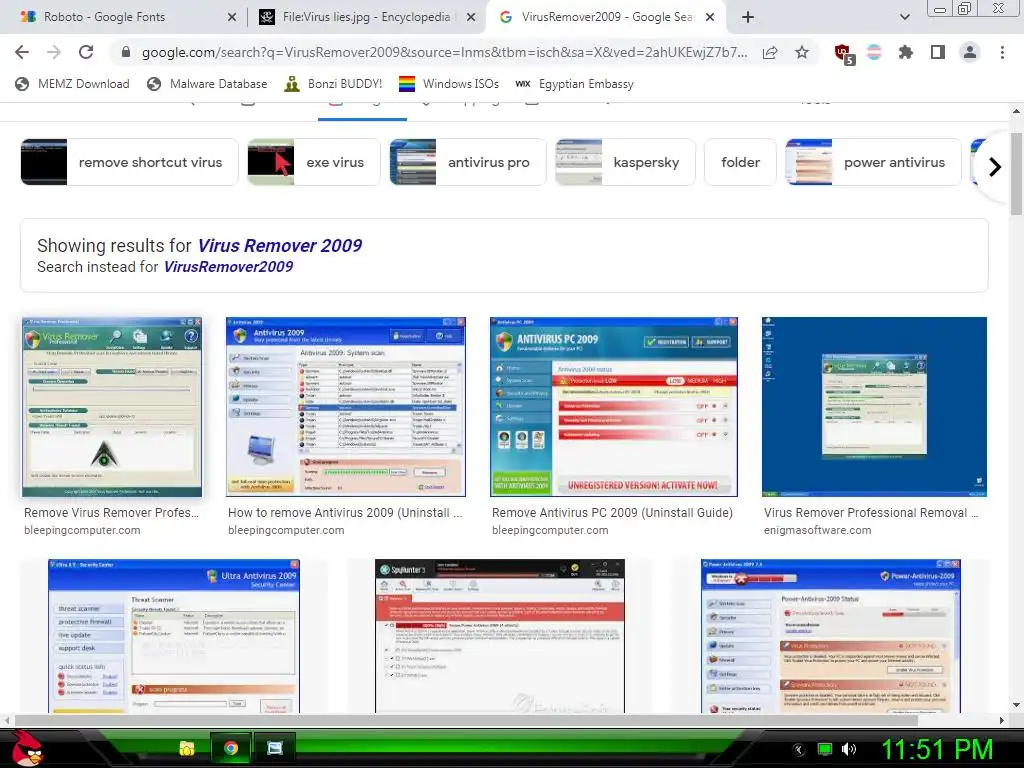Open Antivirus PC 2009 red thumbnail
This screenshot has height=768, width=1024.
click(614, 407)
